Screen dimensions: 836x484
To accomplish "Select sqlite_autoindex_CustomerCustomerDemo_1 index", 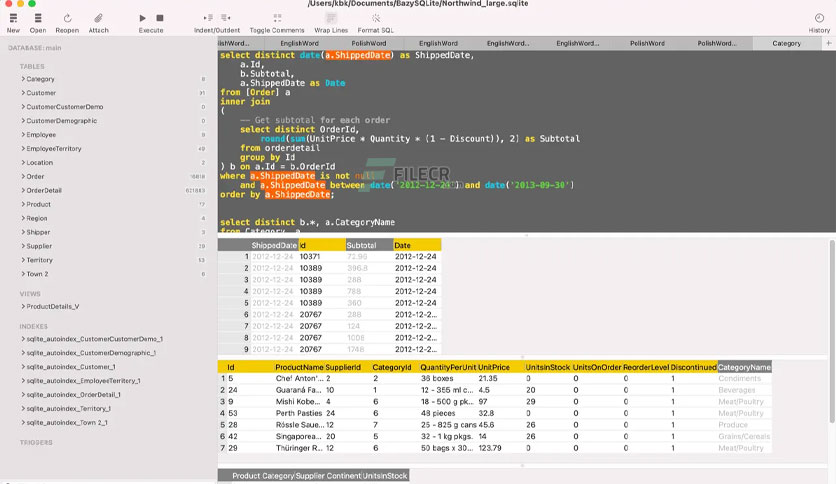I will (94, 339).
